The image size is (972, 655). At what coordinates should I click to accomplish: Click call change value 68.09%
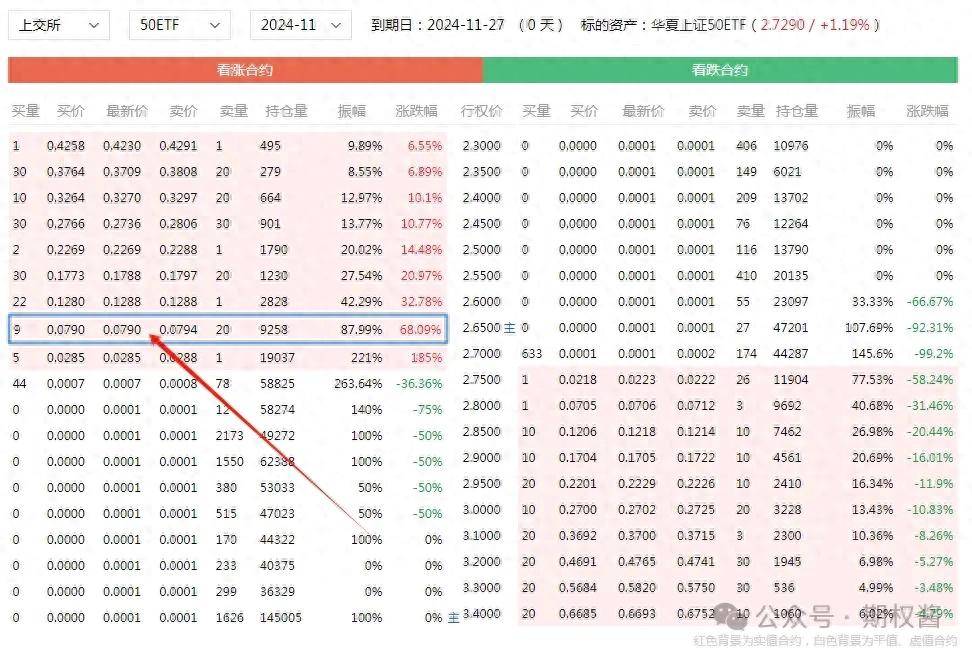tap(421, 330)
